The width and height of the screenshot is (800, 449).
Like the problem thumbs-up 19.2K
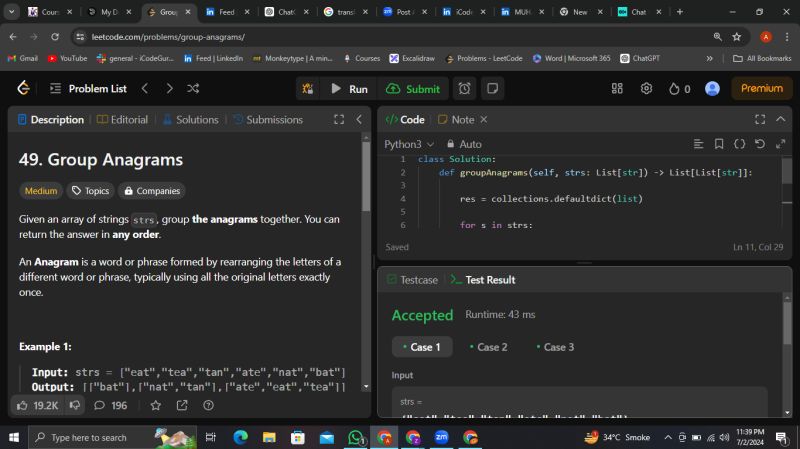point(37,406)
